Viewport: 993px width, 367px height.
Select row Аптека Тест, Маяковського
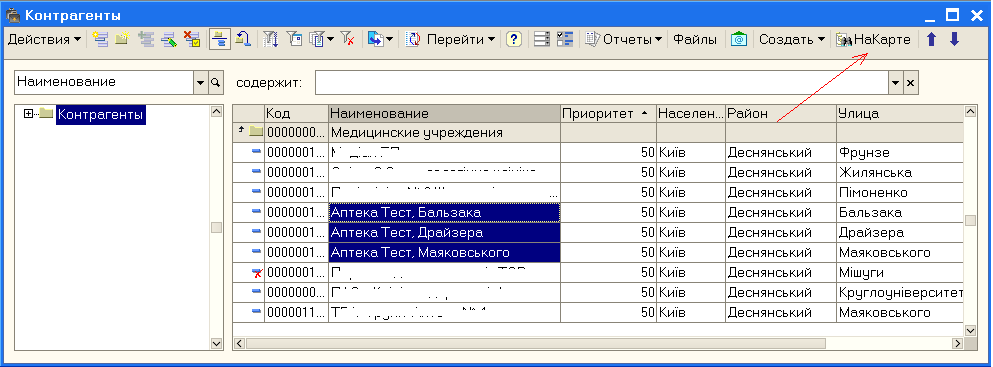[x=445, y=253]
